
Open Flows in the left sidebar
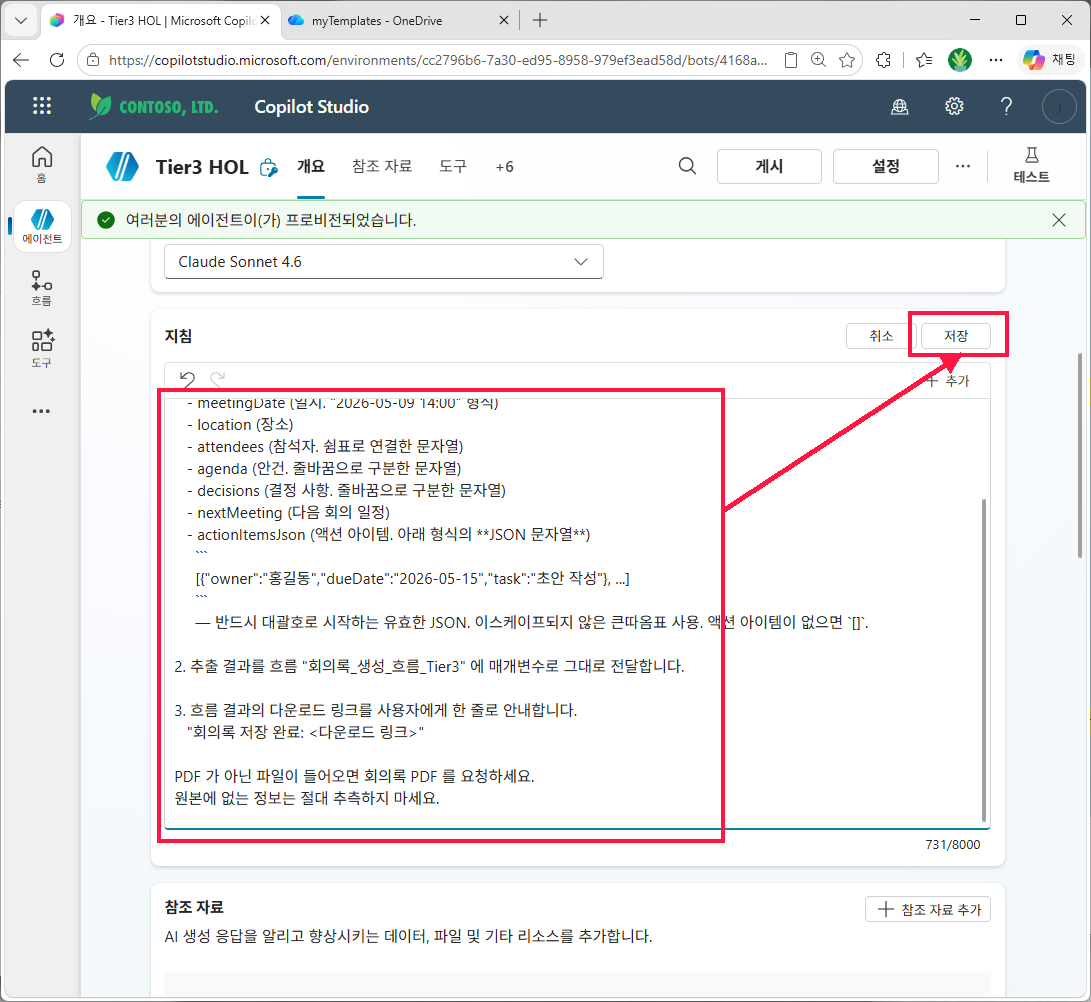tap(42, 288)
